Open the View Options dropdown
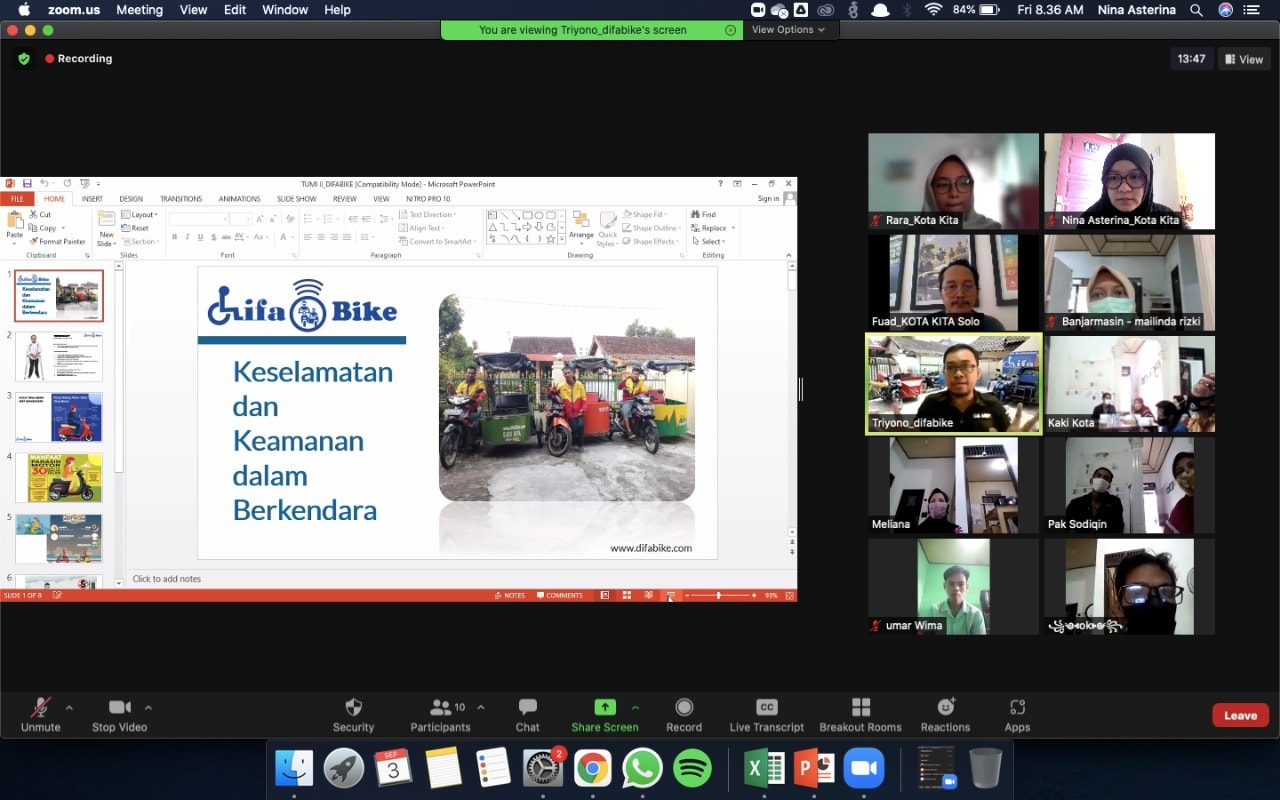This screenshot has height=800, width=1280. pos(788,30)
